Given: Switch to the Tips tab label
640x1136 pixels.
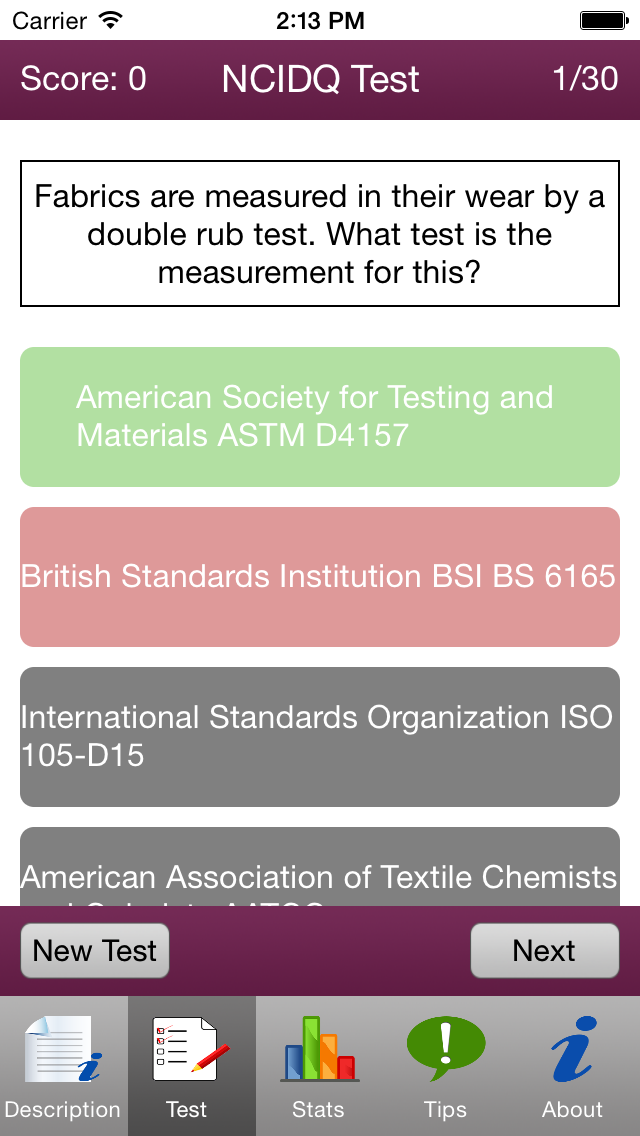Looking at the screenshot, I should click(445, 1109).
